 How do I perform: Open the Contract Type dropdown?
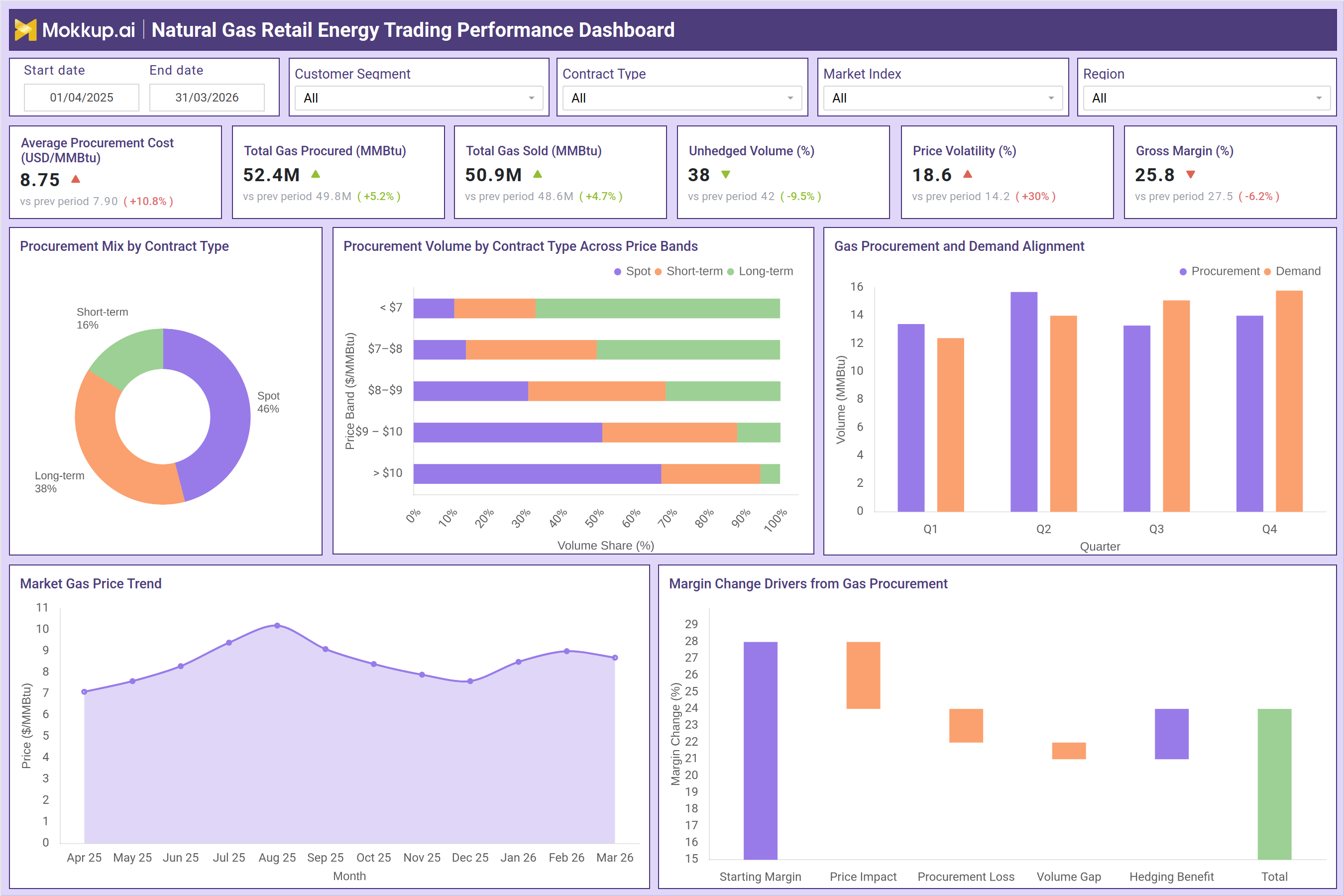click(682, 98)
